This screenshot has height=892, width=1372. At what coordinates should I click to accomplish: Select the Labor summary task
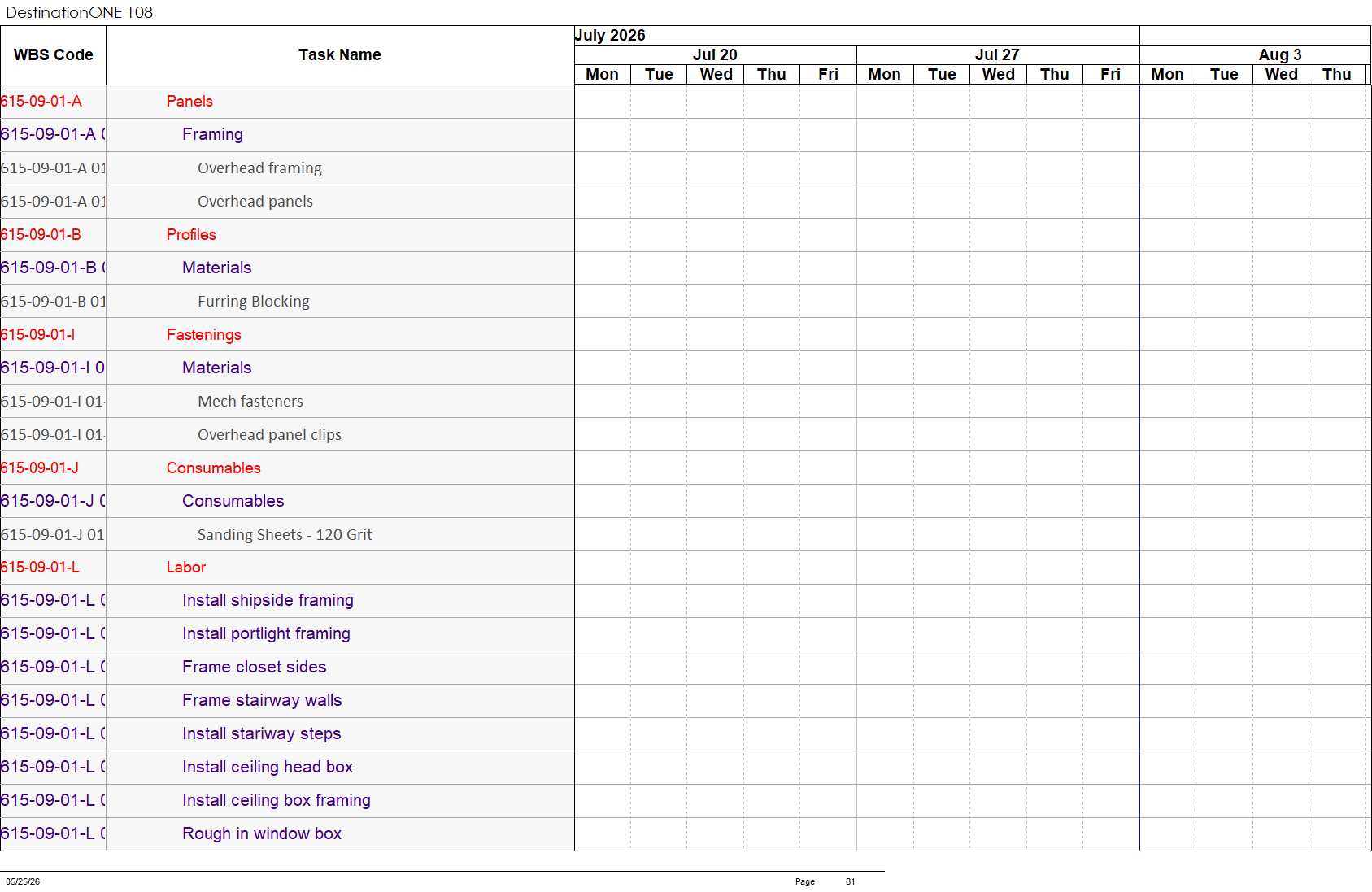click(185, 568)
